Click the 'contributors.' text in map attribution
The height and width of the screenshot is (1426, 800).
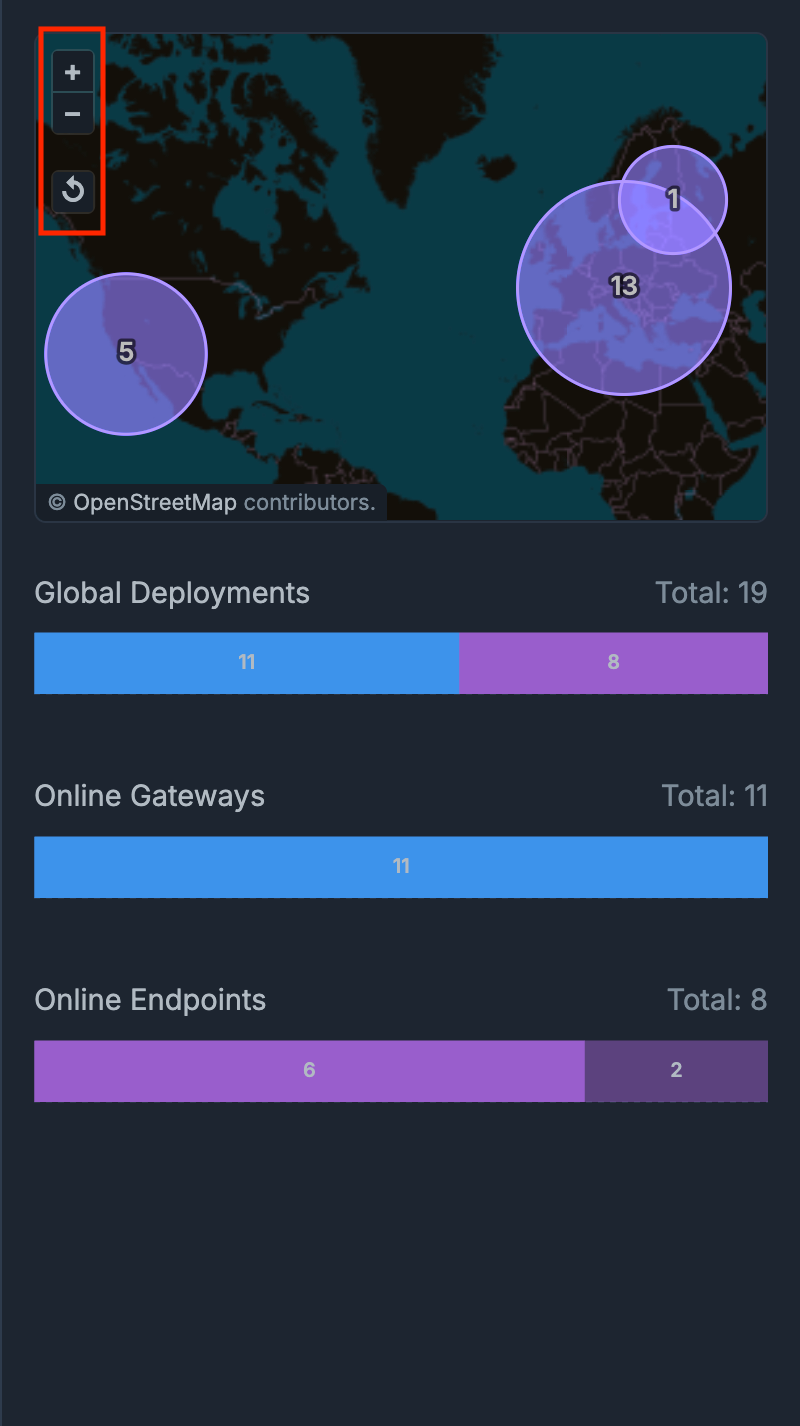310,503
